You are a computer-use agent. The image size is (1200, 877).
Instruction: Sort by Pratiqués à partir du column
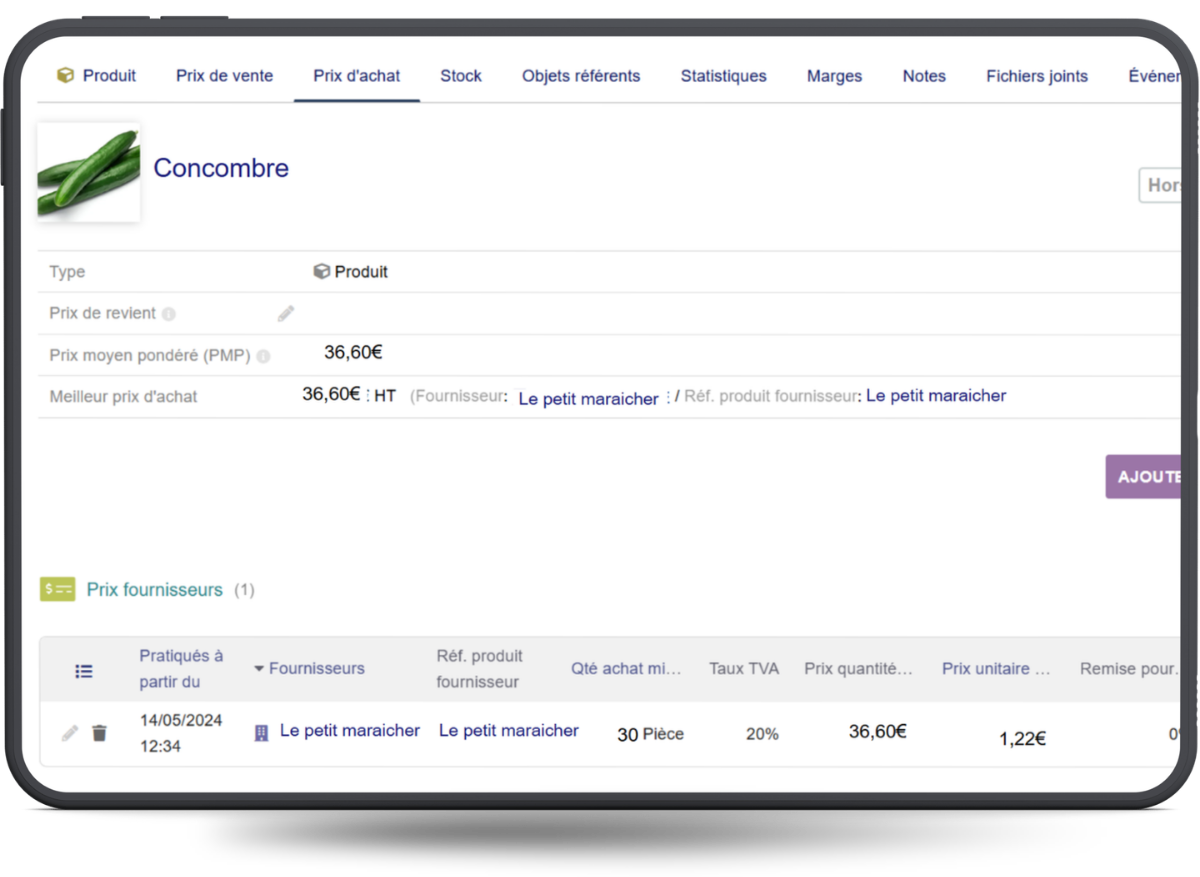(180, 668)
